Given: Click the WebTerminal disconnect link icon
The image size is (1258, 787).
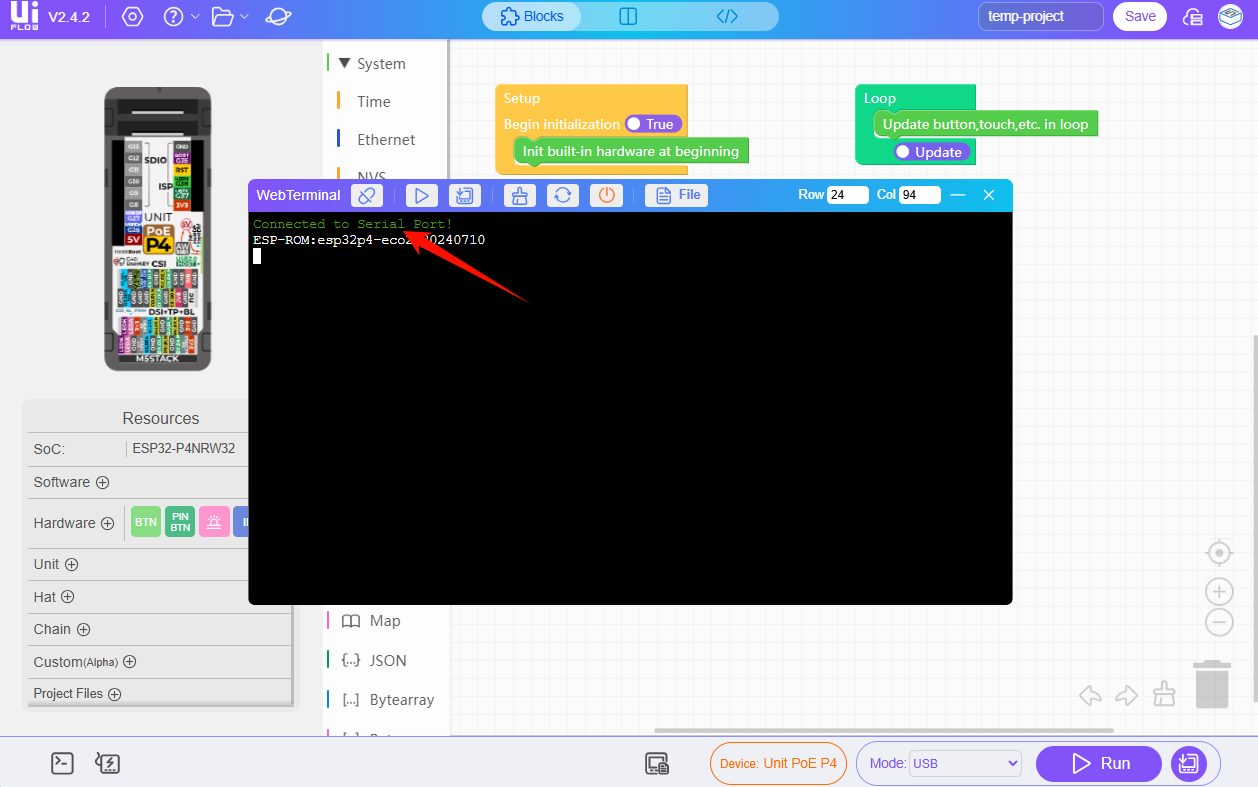Looking at the screenshot, I should [367, 195].
